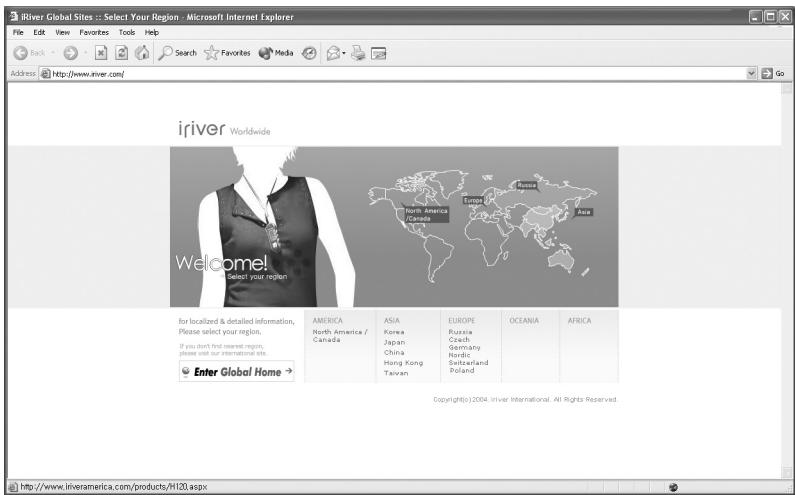Select the Asia label on map
This screenshot has height=495, width=795.
584,212
